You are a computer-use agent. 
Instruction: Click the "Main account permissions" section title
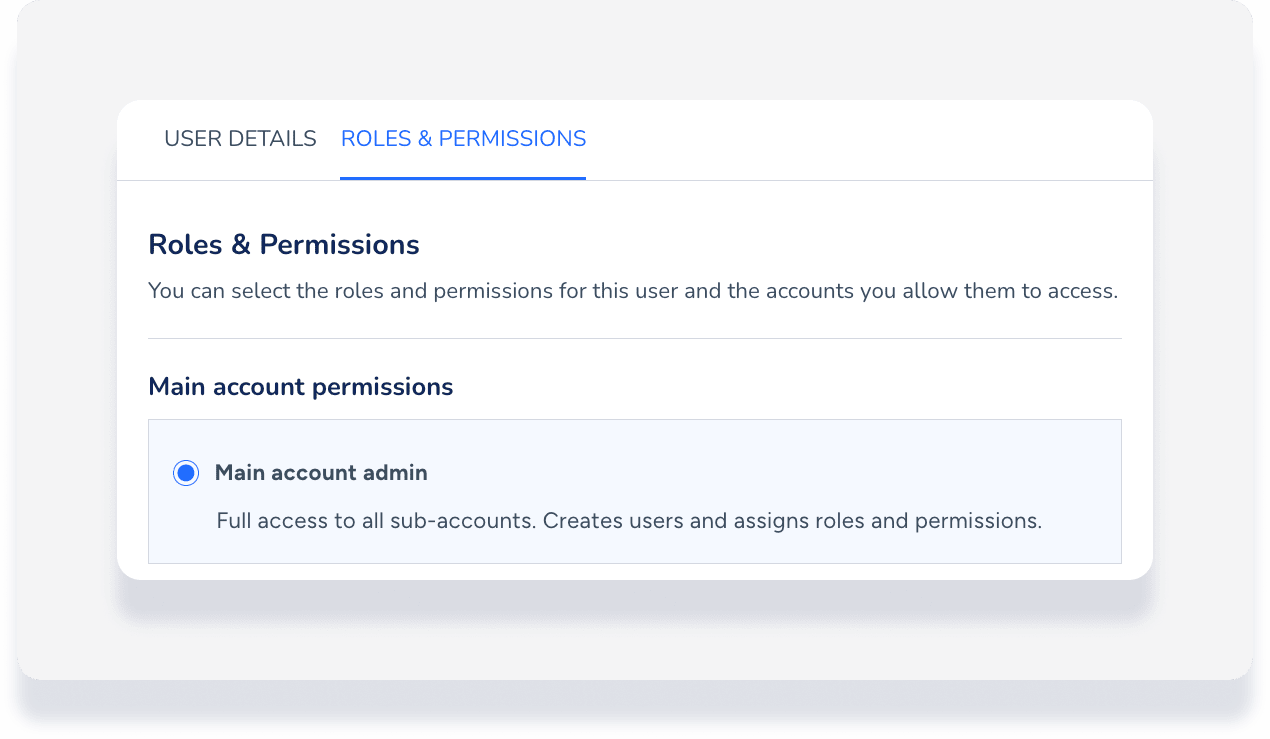pos(300,386)
